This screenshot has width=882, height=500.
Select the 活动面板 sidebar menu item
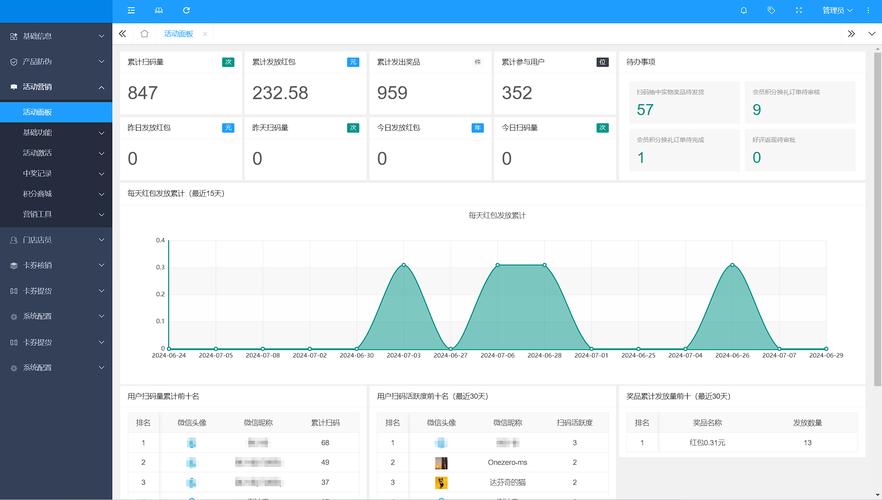pos(56,112)
